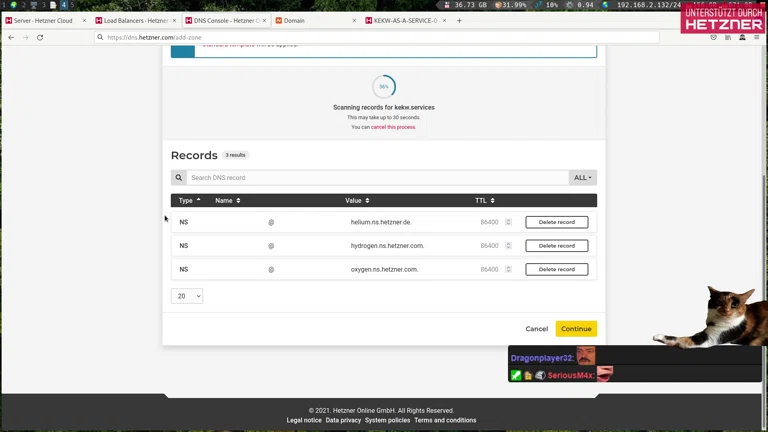Viewport: 768px width, 432px height.
Task: Select the DNS Console tab
Action: [x=226, y=21]
